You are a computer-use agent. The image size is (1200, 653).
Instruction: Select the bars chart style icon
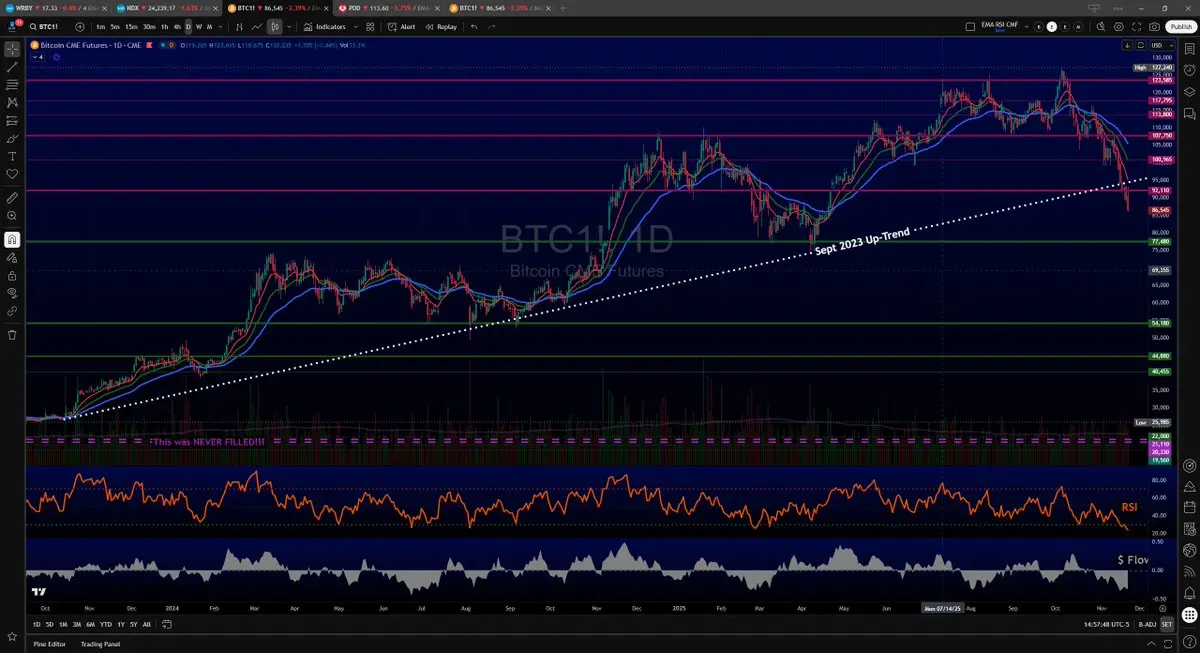pyautogui.click(x=241, y=27)
